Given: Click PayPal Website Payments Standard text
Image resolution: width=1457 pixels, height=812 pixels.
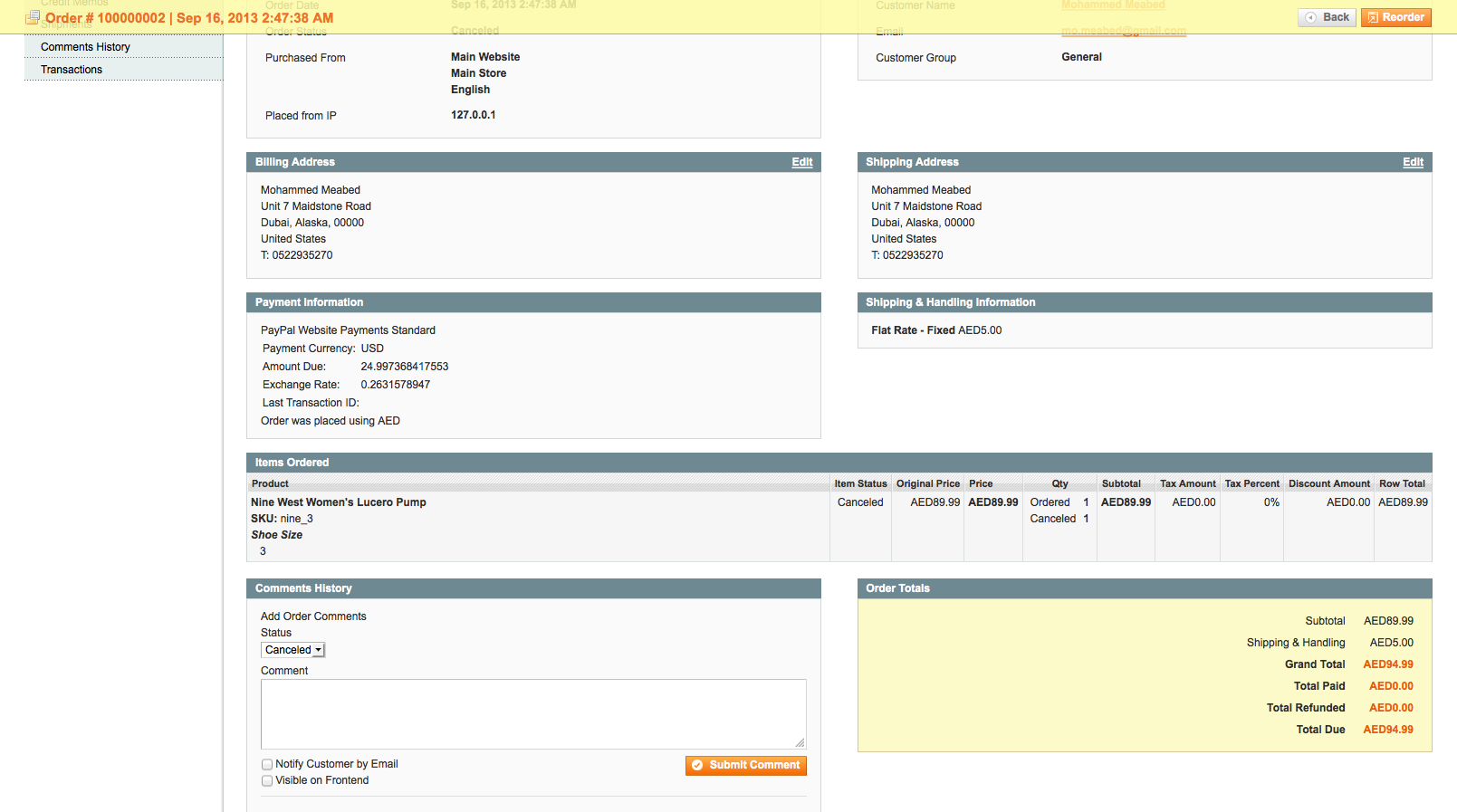Looking at the screenshot, I should click(x=348, y=330).
